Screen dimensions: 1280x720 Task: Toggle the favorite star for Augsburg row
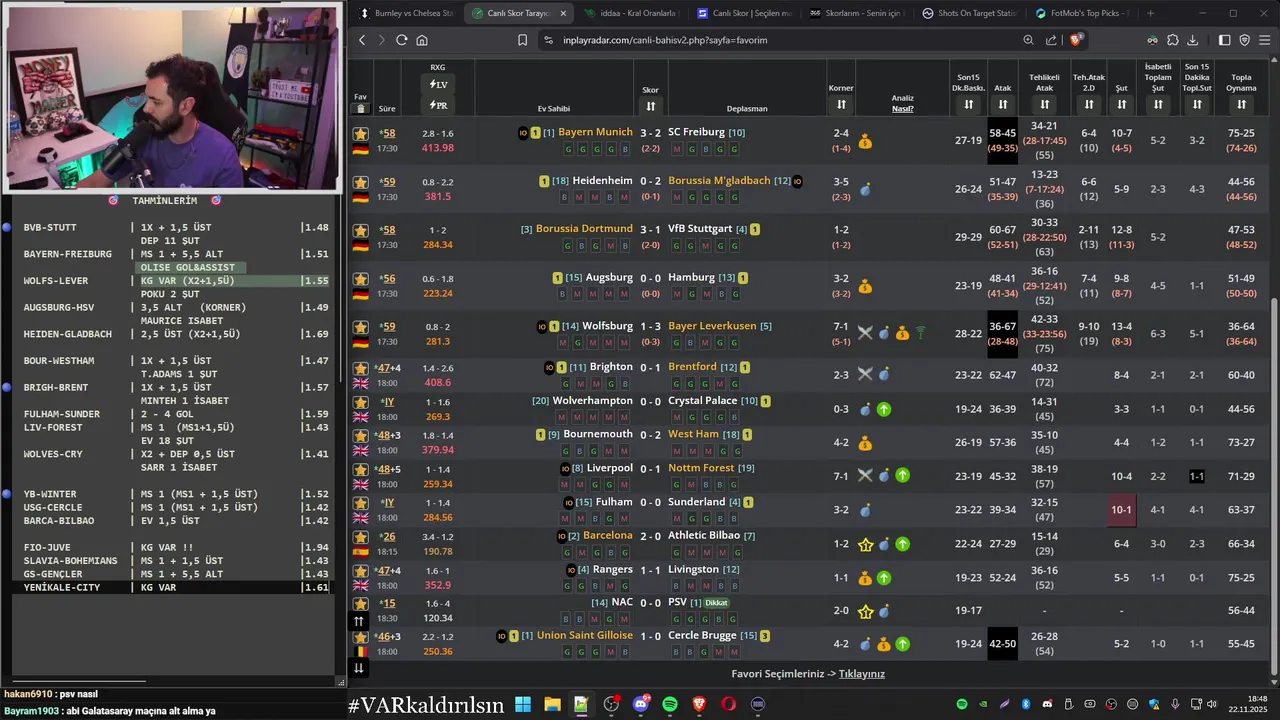[361, 279]
